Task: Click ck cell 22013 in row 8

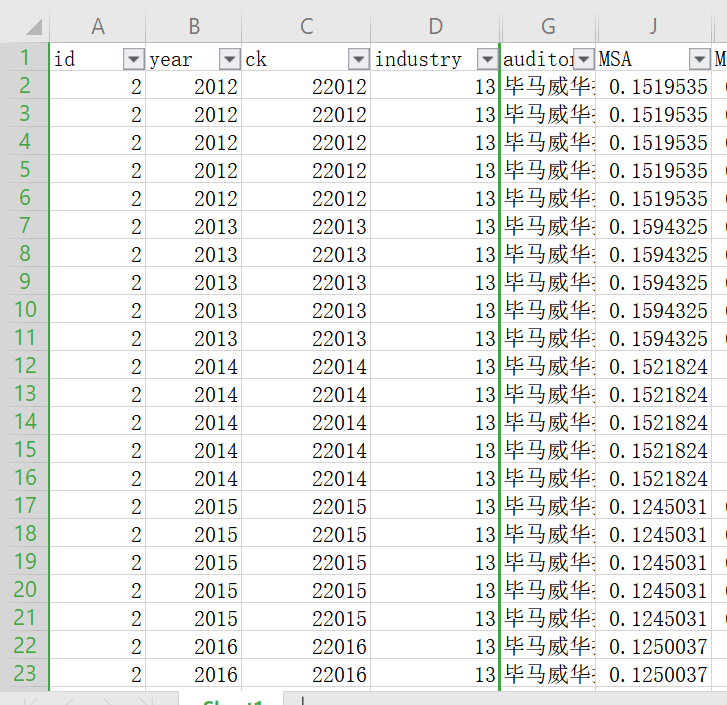Action: click(x=306, y=254)
